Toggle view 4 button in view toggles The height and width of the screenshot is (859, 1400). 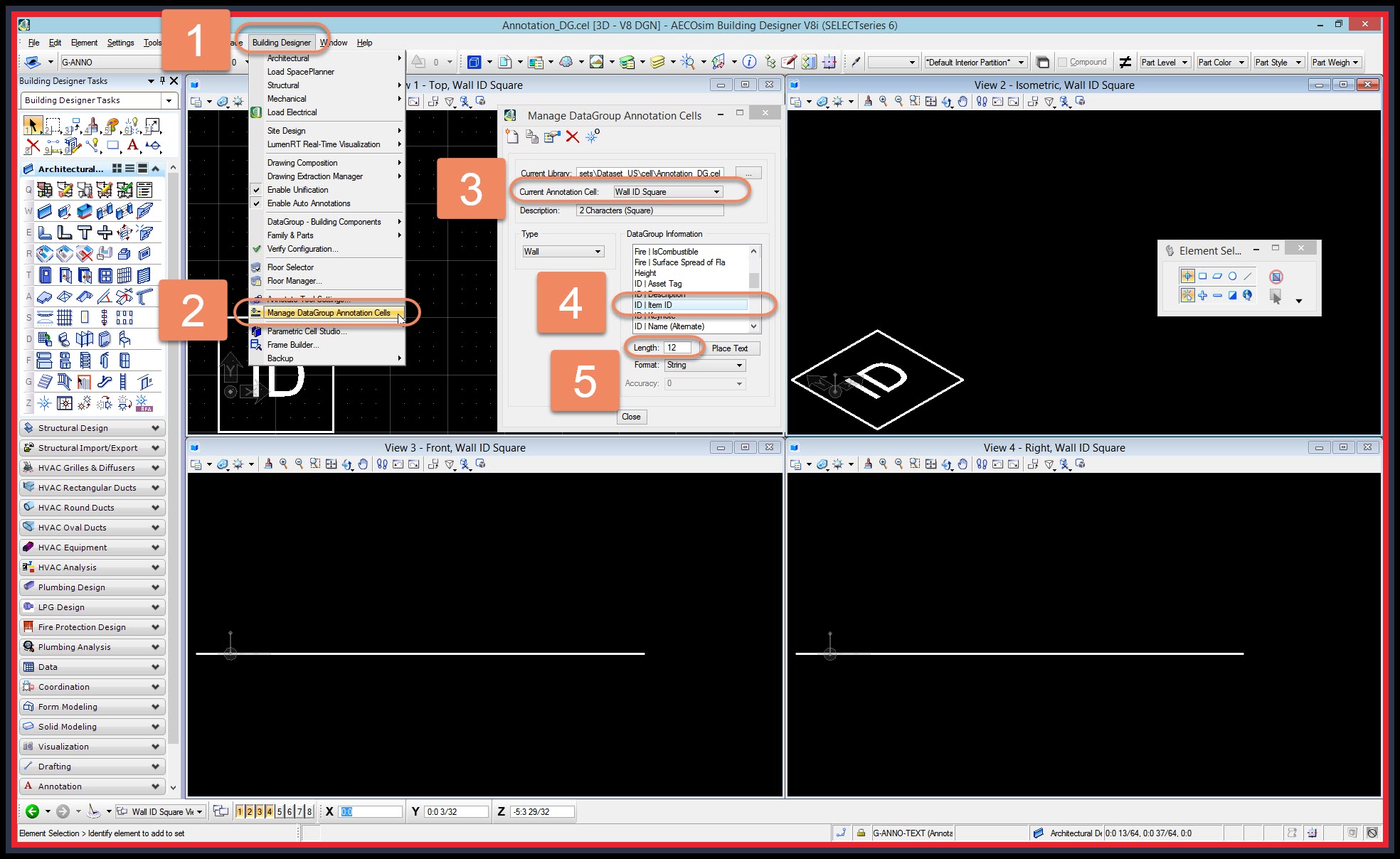[270, 811]
